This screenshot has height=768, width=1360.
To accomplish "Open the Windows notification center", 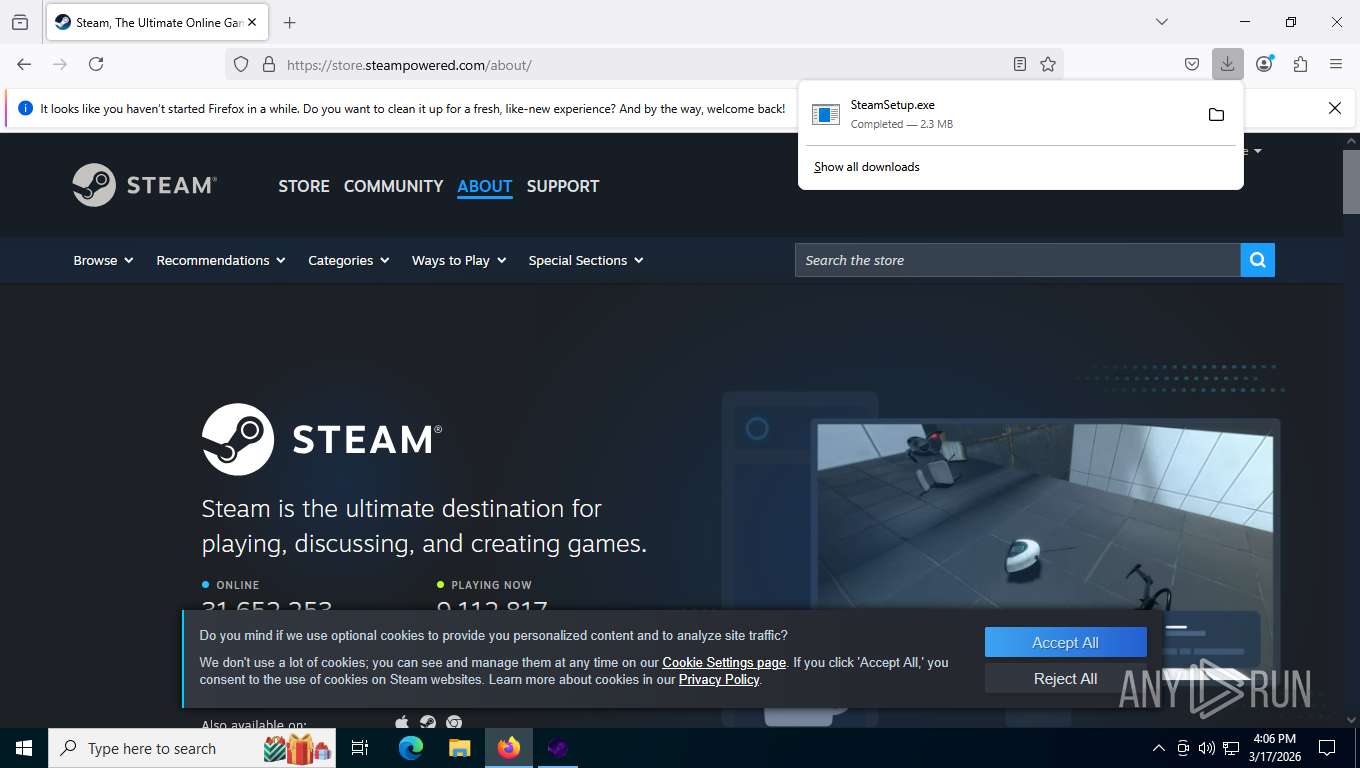I will point(1327,748).
